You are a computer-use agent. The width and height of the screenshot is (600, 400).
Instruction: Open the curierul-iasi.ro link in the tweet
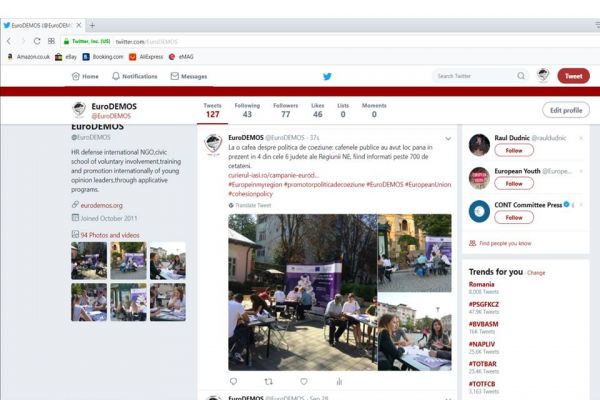[274, 175]
